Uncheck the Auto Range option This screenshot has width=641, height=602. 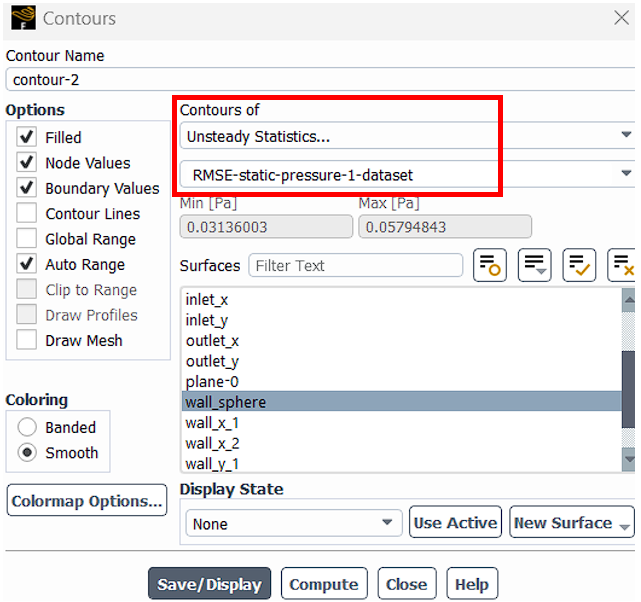27,264
